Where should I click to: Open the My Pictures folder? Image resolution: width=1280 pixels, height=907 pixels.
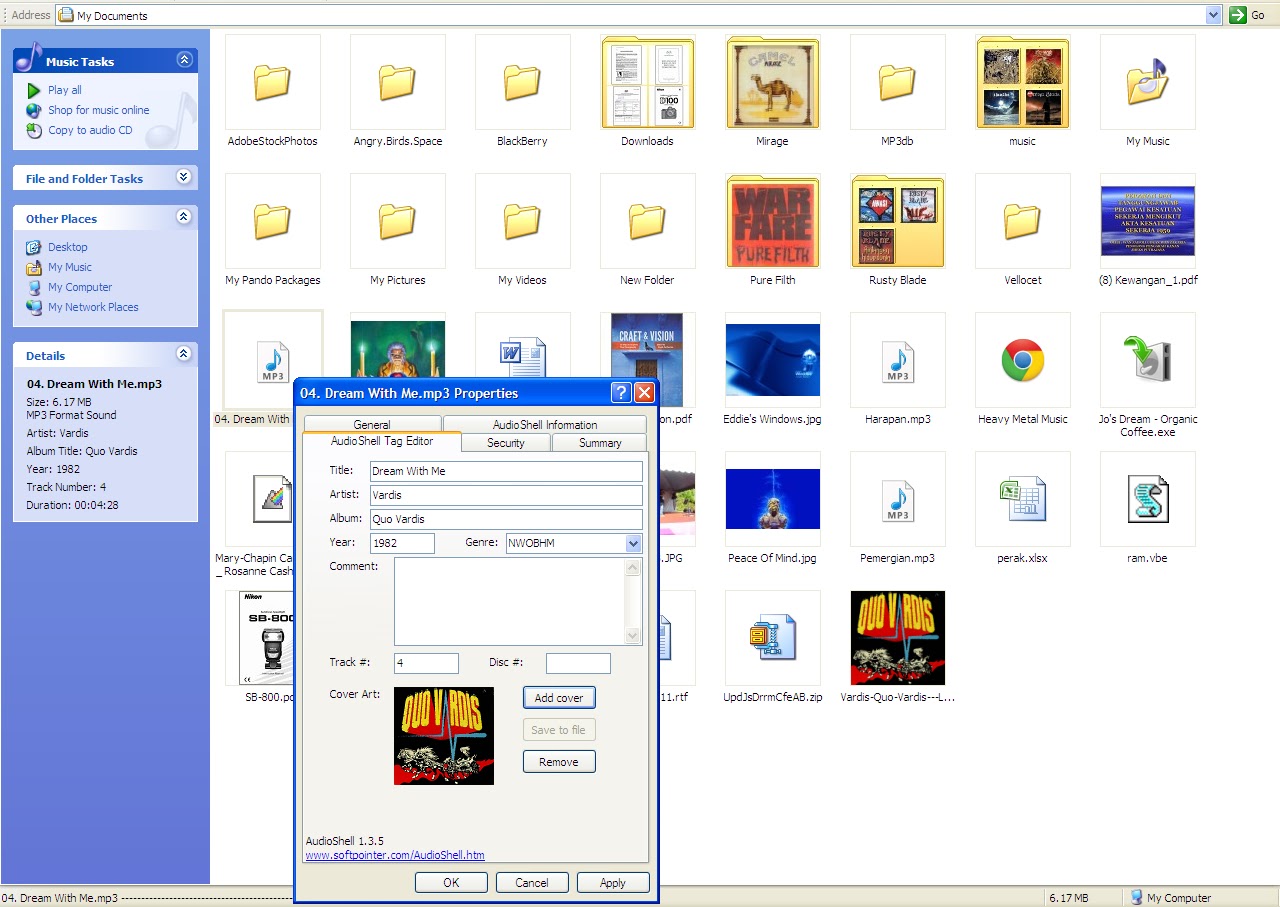[x=397, y=222]
